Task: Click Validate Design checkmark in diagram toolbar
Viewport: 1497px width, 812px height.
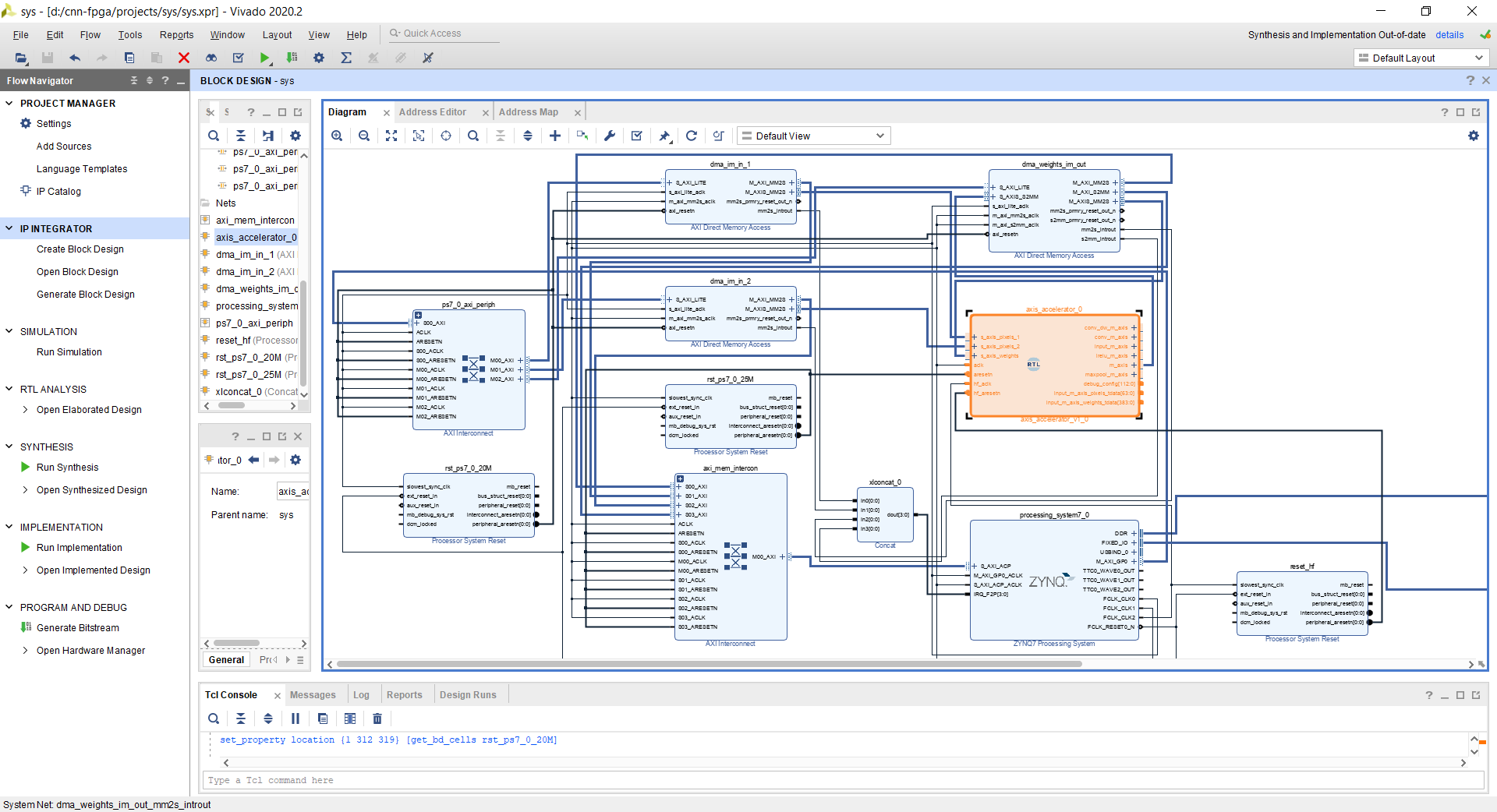Action: (637, 136)
